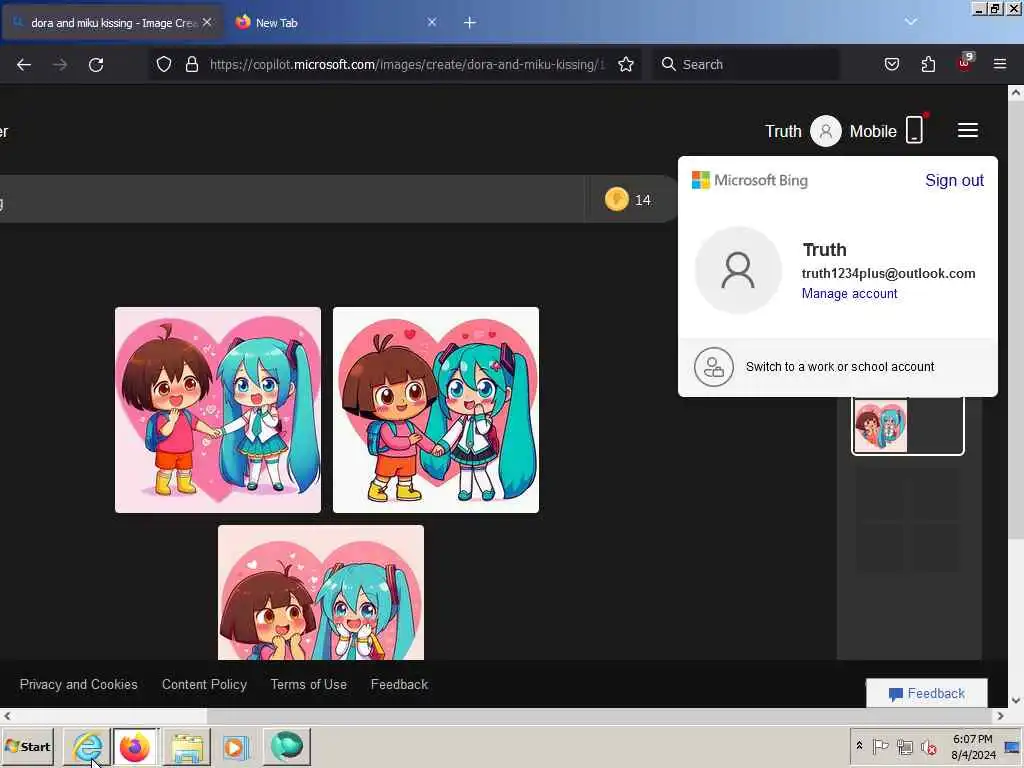Open the Extensions puzzle icon
This screenshot has width=1024, height=768.
tap(928, 65)
